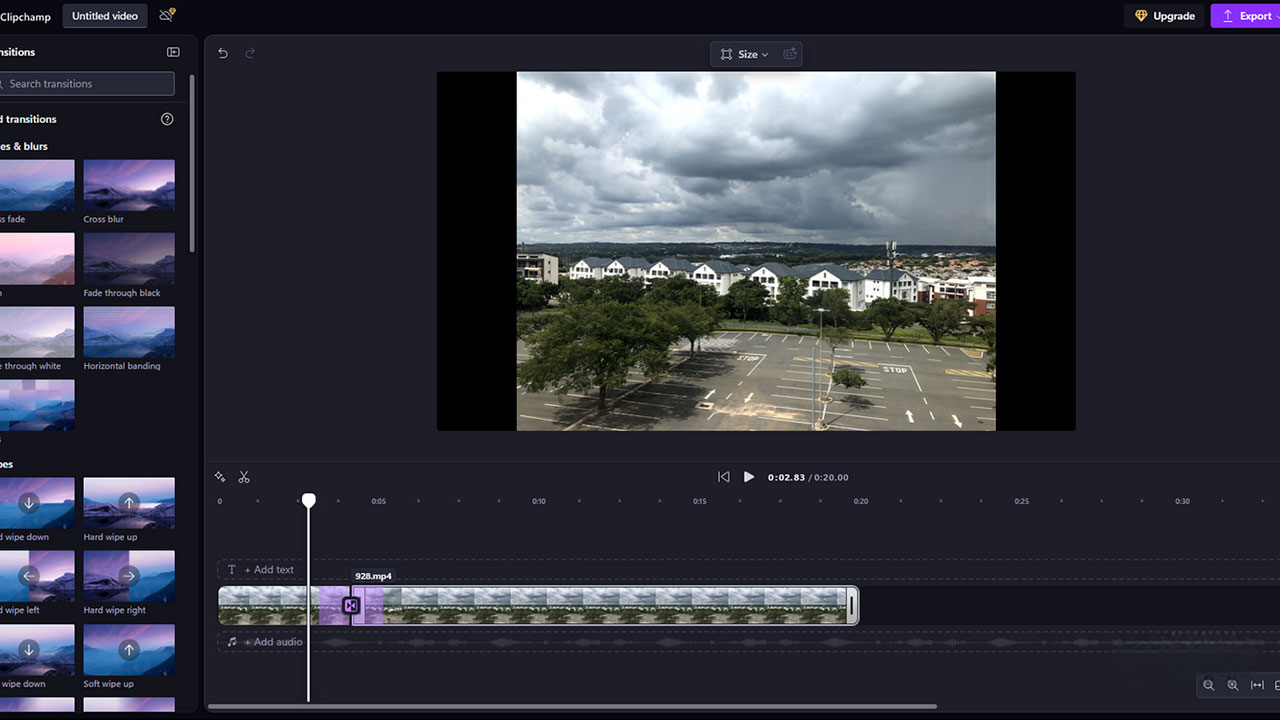This screenshot has height=720, width=1280.
Task: Click the 0:15 mark on timeline ruler
Action: 700,501
